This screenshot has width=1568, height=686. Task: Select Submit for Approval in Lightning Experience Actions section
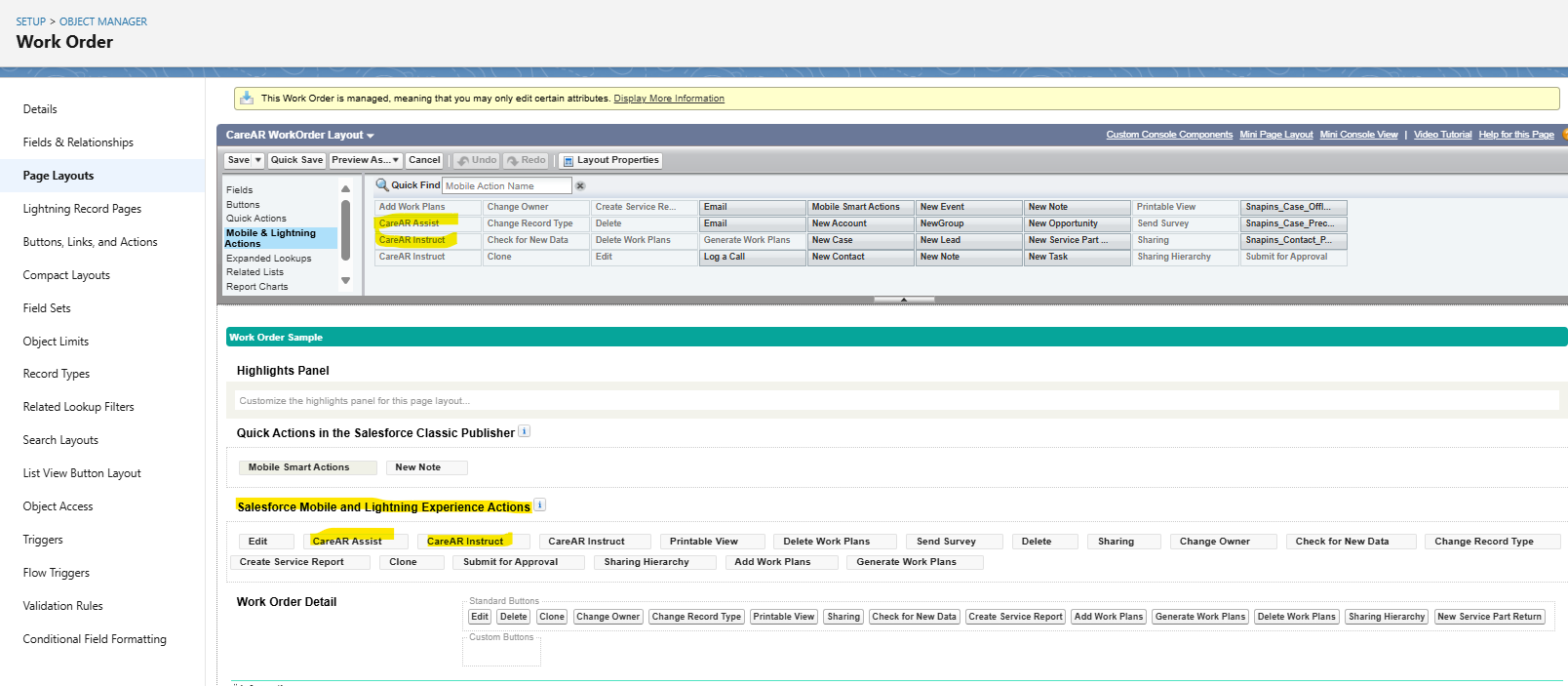pos(518,562)
